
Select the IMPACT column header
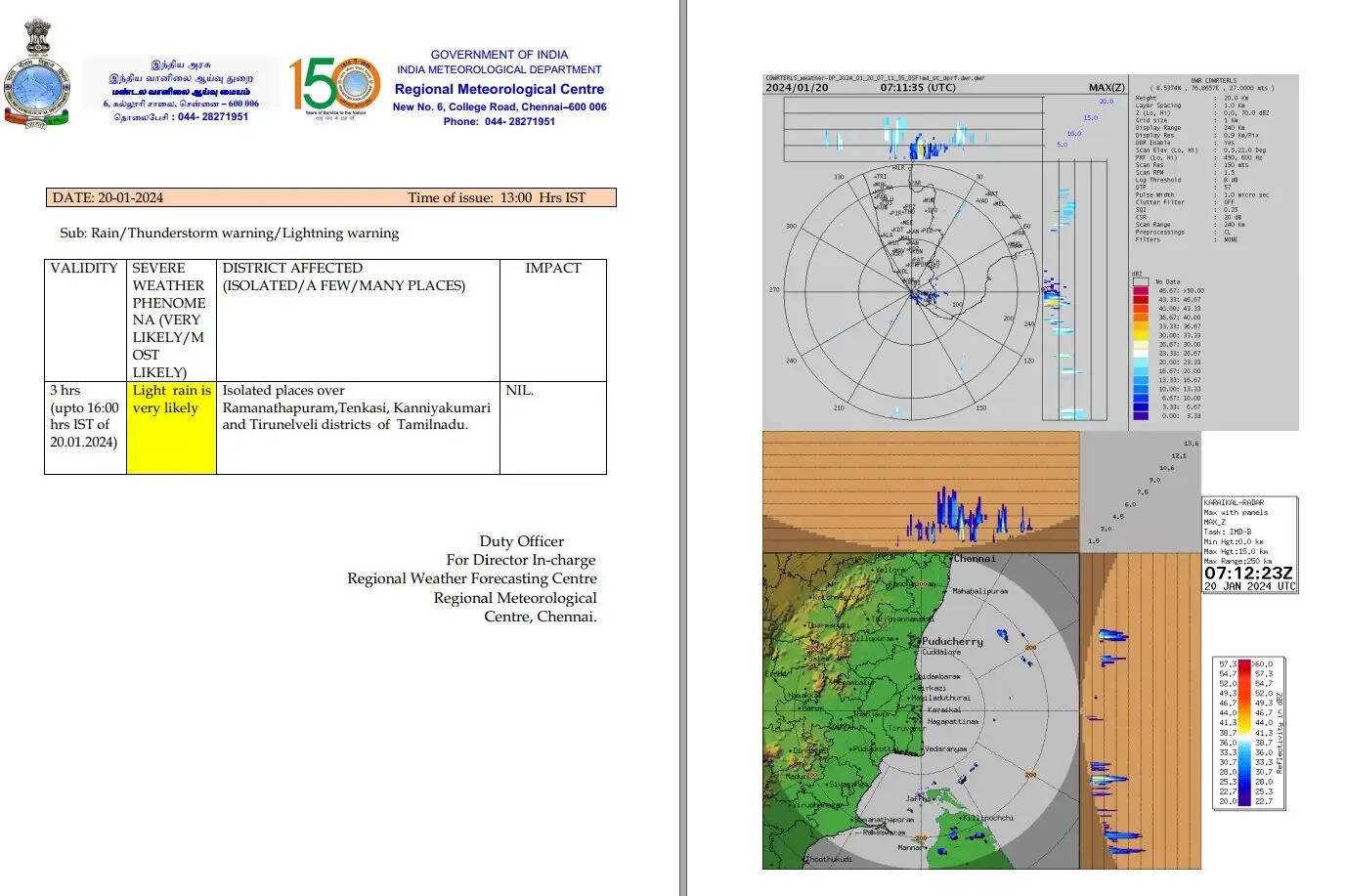pyautogui.click(x=552, y=268)
